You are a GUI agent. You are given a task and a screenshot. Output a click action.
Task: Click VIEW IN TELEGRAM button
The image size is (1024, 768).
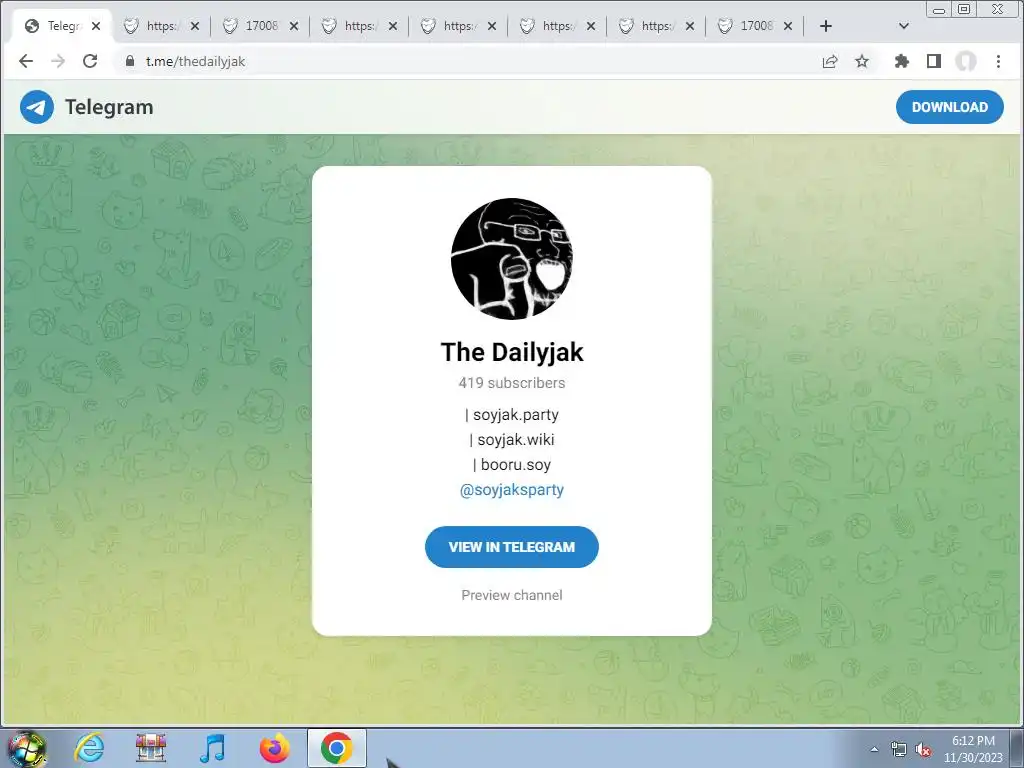coord(511,547)
